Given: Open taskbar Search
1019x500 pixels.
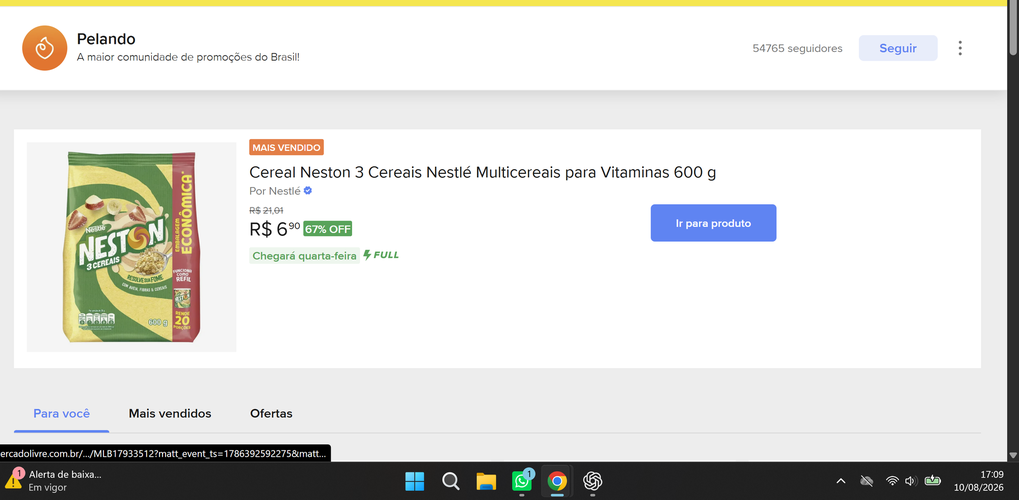Looking at the screenshot, I should [x=450, y=481].
